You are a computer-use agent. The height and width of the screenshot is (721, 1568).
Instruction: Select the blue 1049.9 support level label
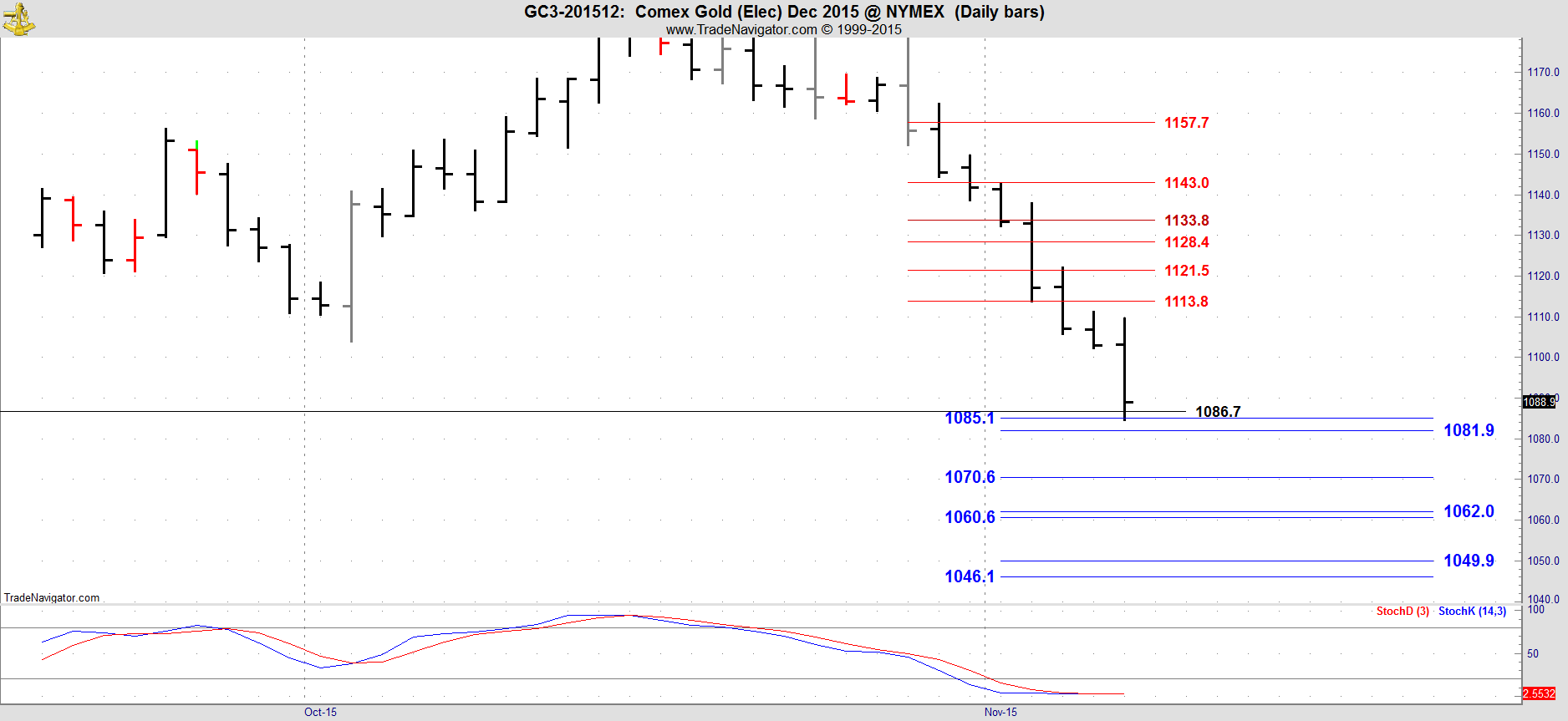tap(1469, 561)
